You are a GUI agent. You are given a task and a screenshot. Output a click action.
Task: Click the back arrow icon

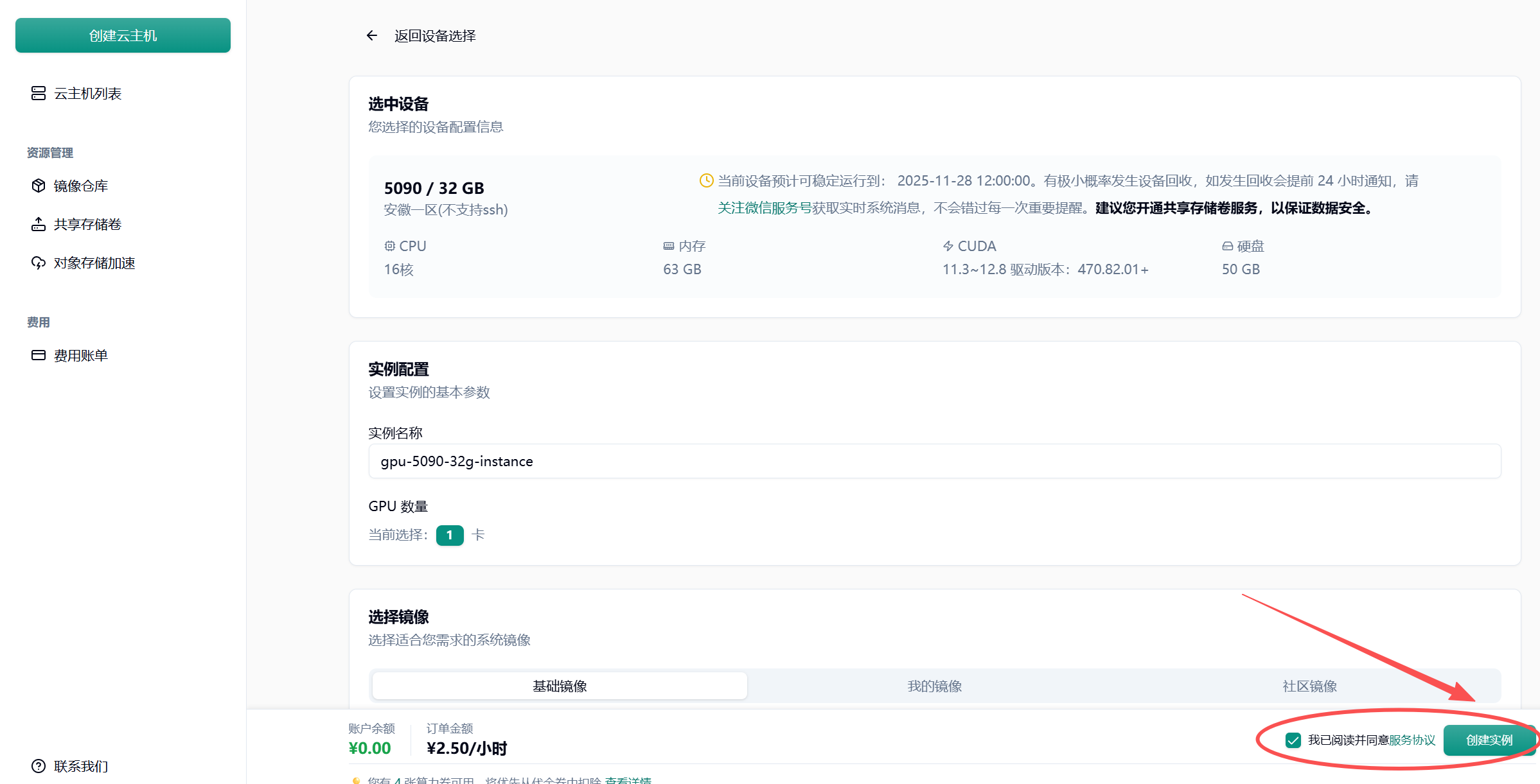coord(371,36)
